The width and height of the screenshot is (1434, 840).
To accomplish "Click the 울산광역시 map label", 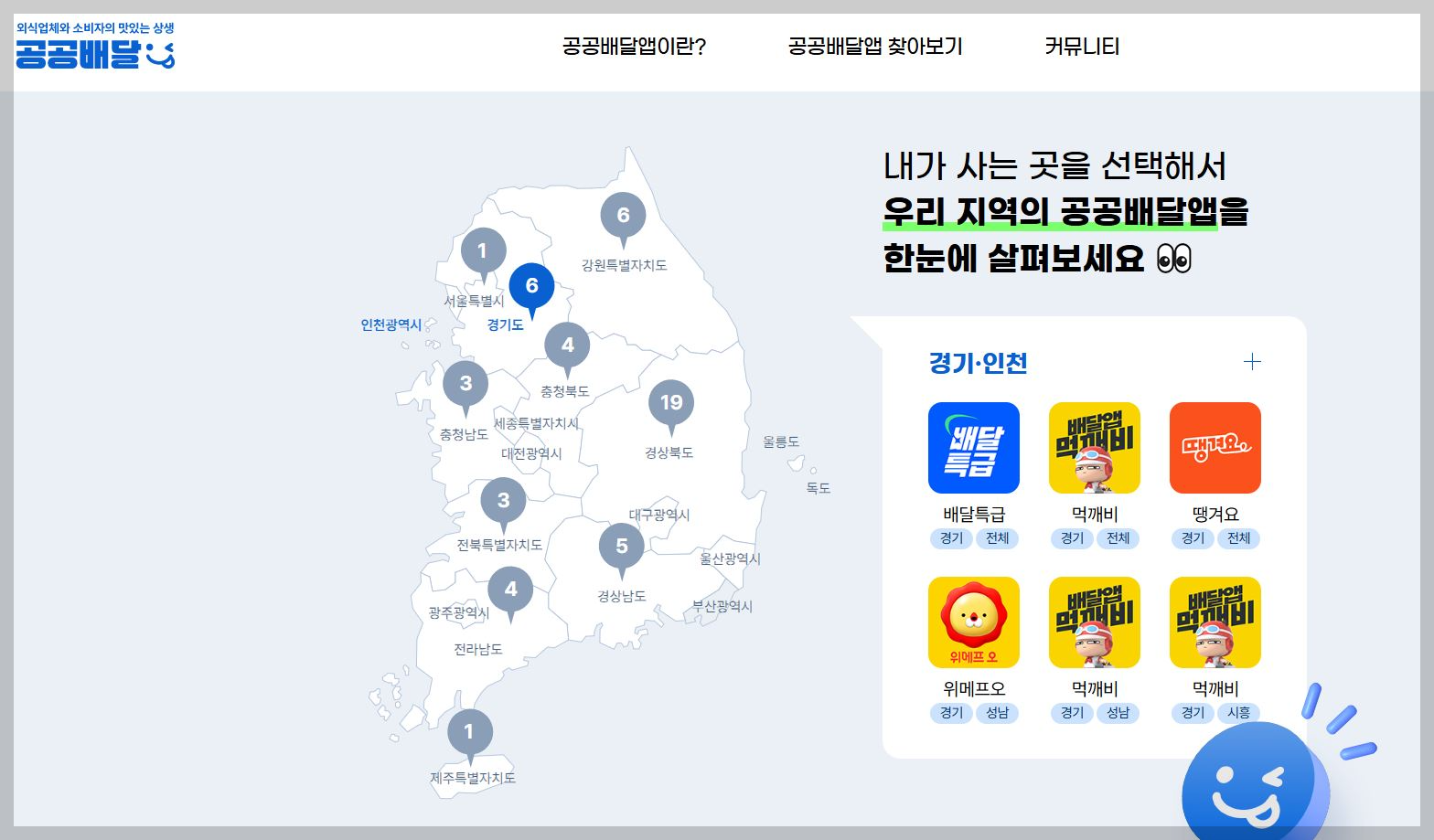I will (x=730, y=558).
